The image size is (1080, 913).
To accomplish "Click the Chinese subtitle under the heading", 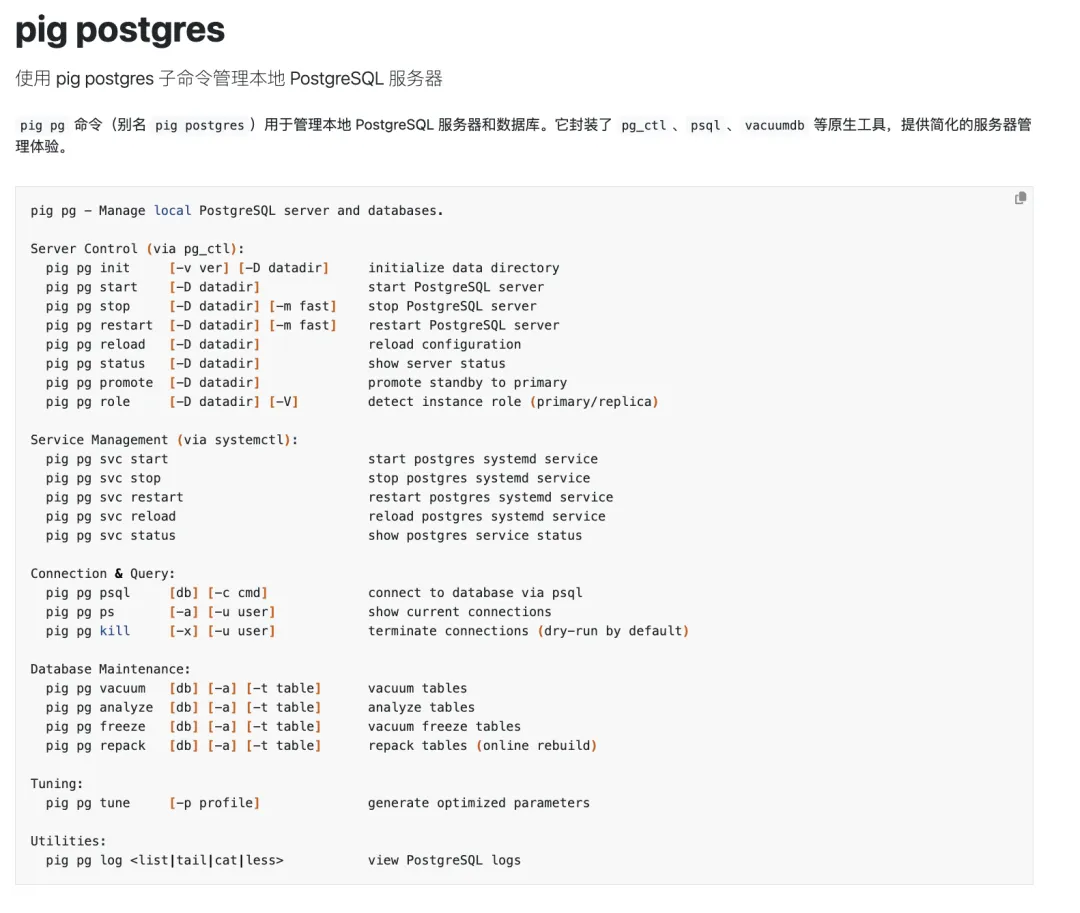I will click(228, 78).
